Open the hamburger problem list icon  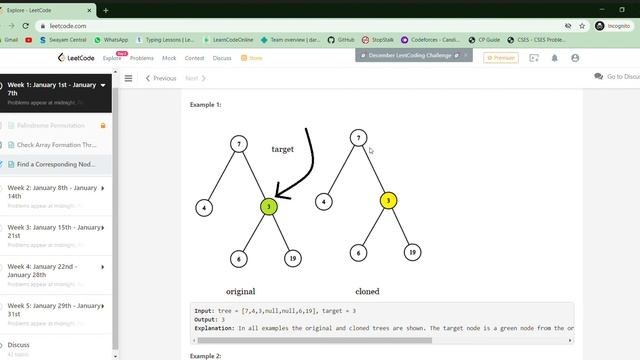point(128,78)
